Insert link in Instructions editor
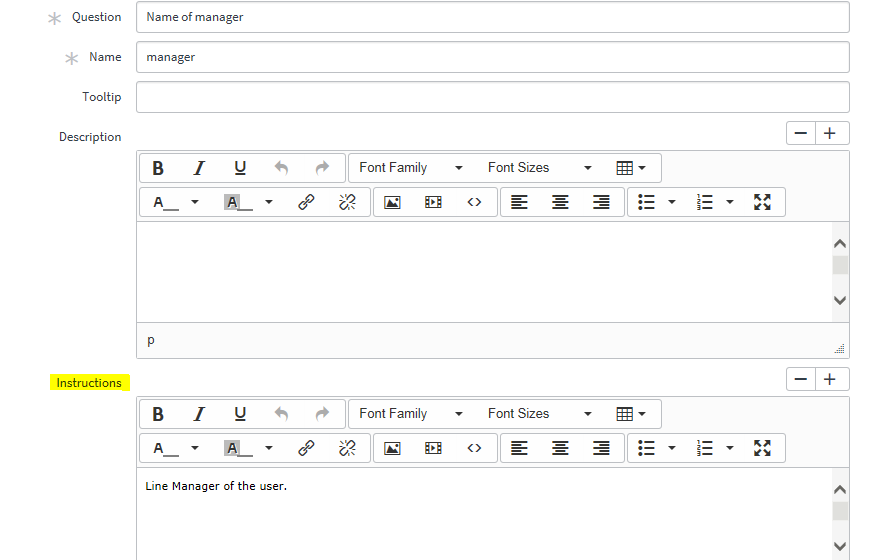This screenshot has width=887, height=560. pos(306,448)
